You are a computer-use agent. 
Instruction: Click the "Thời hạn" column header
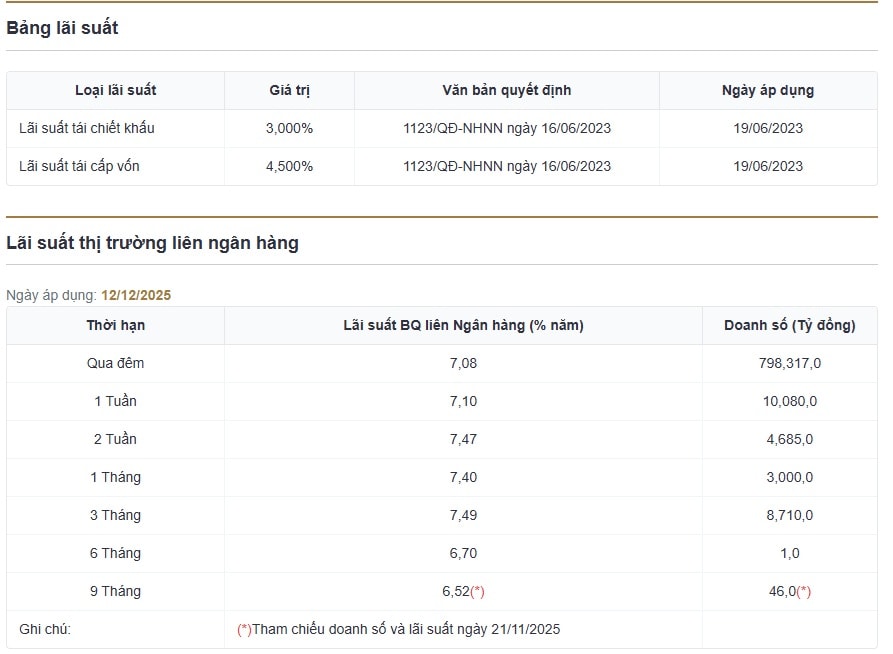116,325
